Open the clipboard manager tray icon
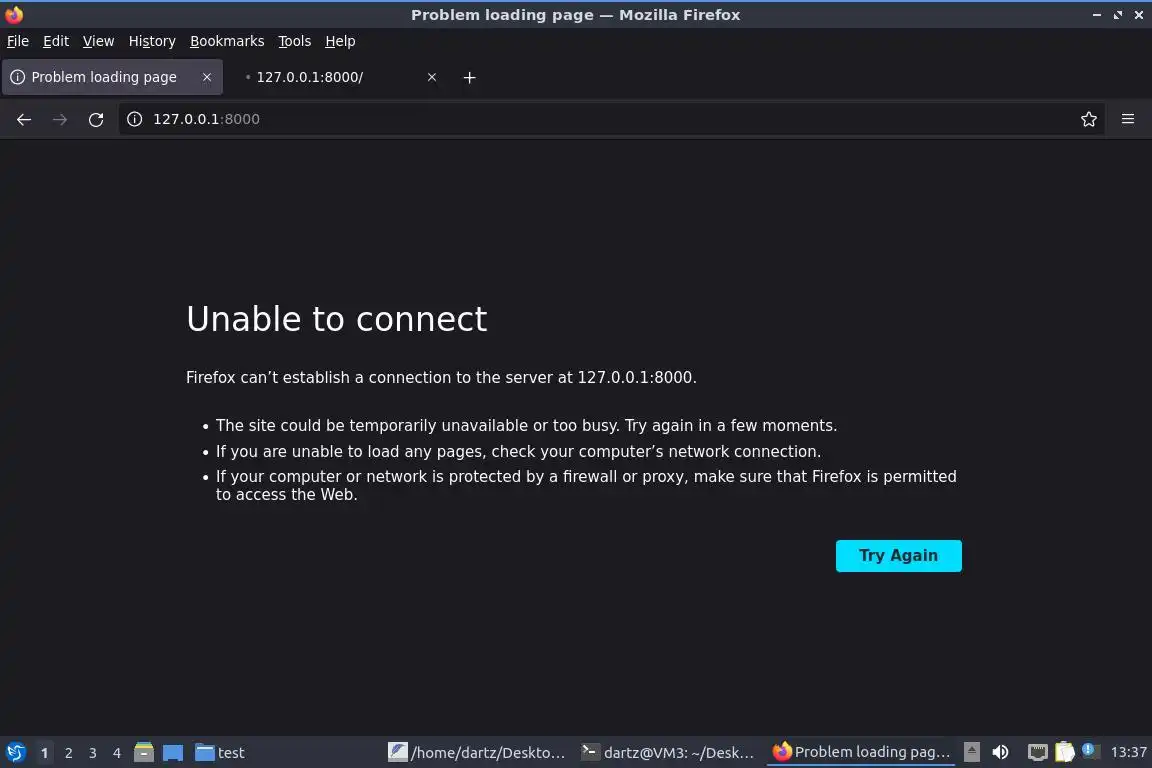1152x768 pixels. 1065,752
